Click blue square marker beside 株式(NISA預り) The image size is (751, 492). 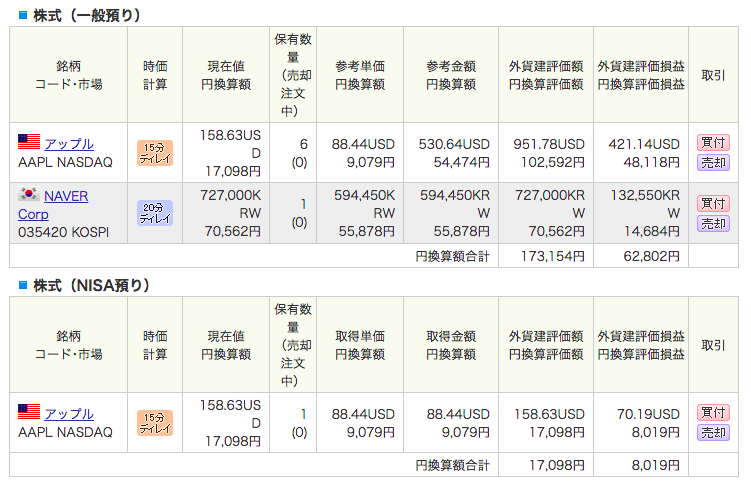23,286
